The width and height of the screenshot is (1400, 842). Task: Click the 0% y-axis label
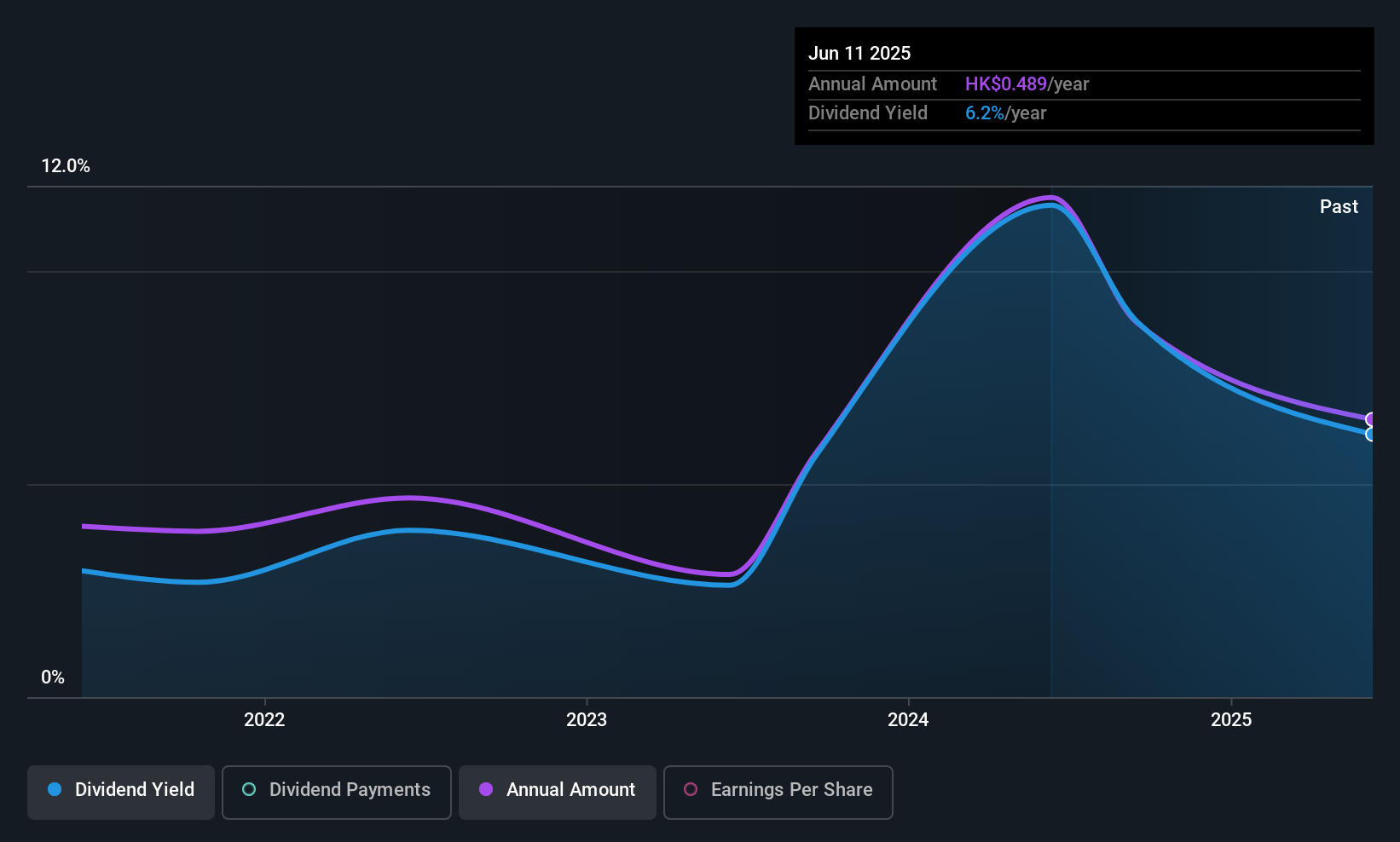pyautogui.click(x=53, y=678)
